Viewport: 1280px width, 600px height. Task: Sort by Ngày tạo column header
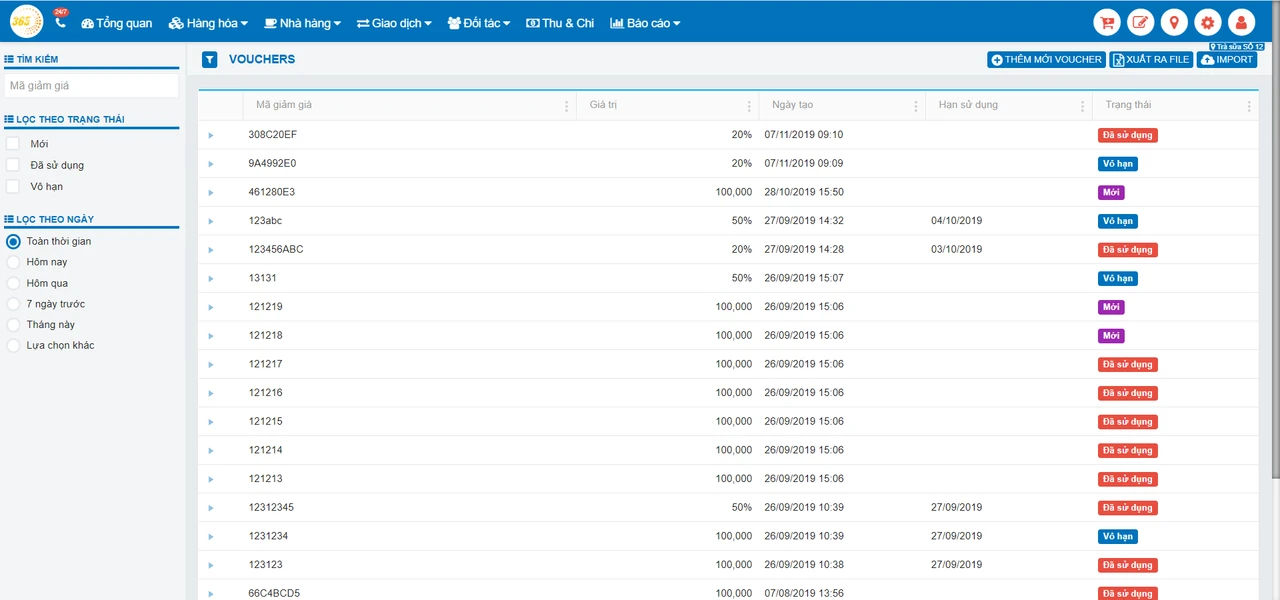click(x=791, y=105)
